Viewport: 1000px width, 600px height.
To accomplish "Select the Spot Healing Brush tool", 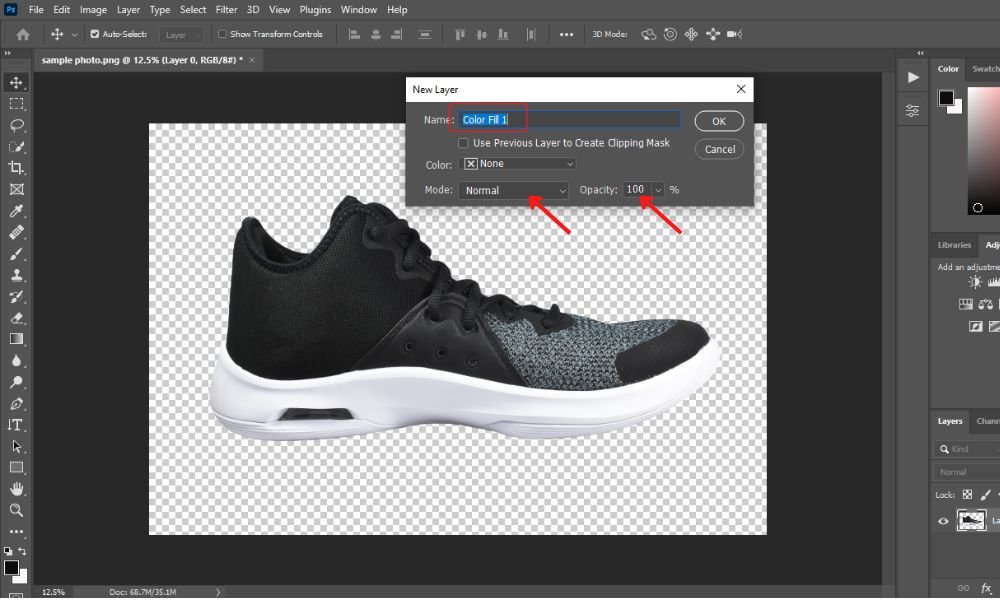I will (16, 232).
